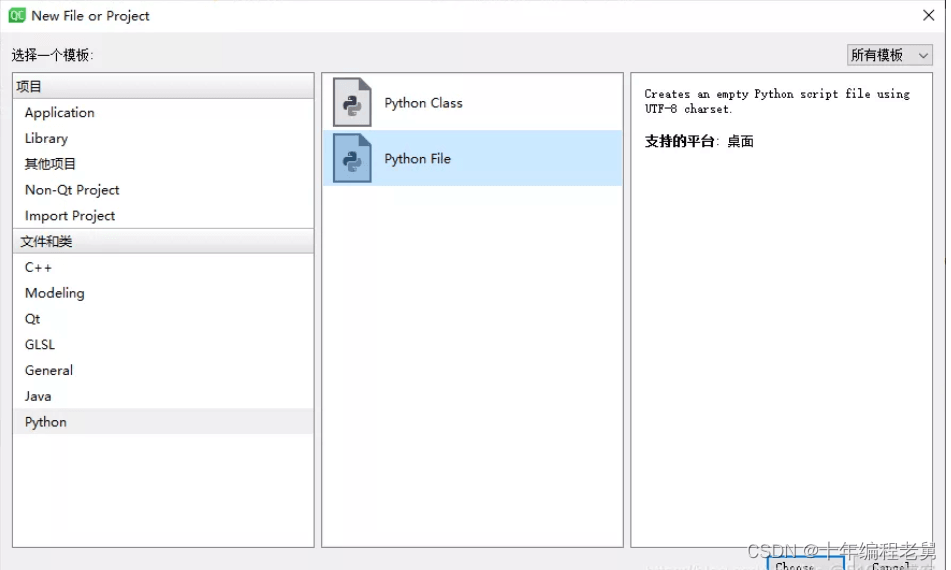
Task: Close the New File or Project dialog
Action: click(928, 15)
